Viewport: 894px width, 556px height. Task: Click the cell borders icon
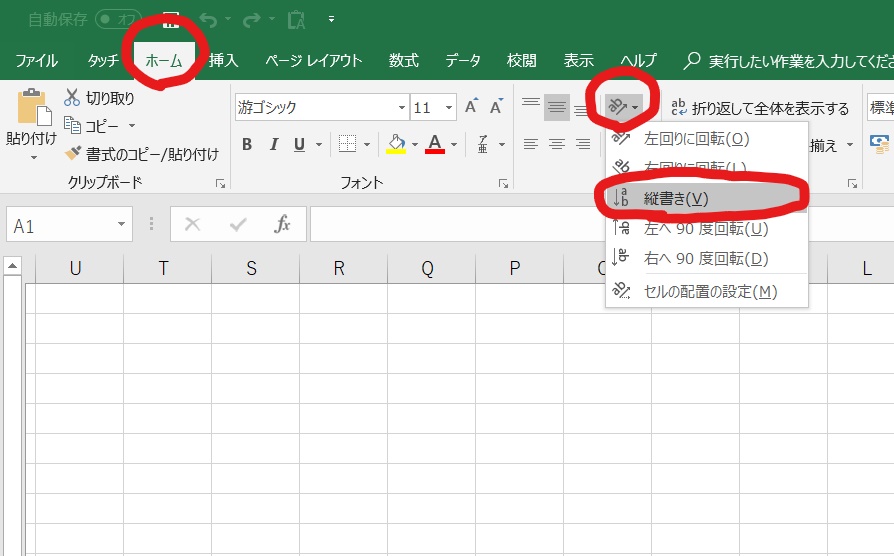click(x=347, y=144)
